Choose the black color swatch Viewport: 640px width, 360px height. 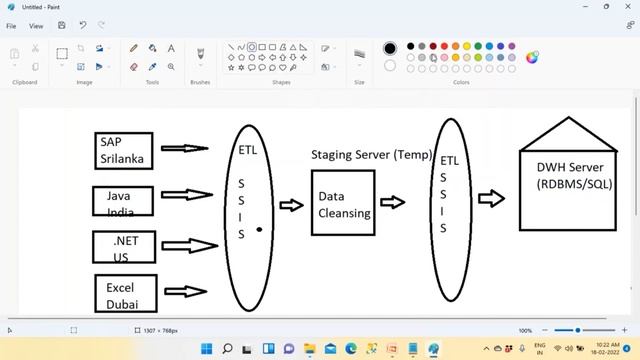(411, 46)
